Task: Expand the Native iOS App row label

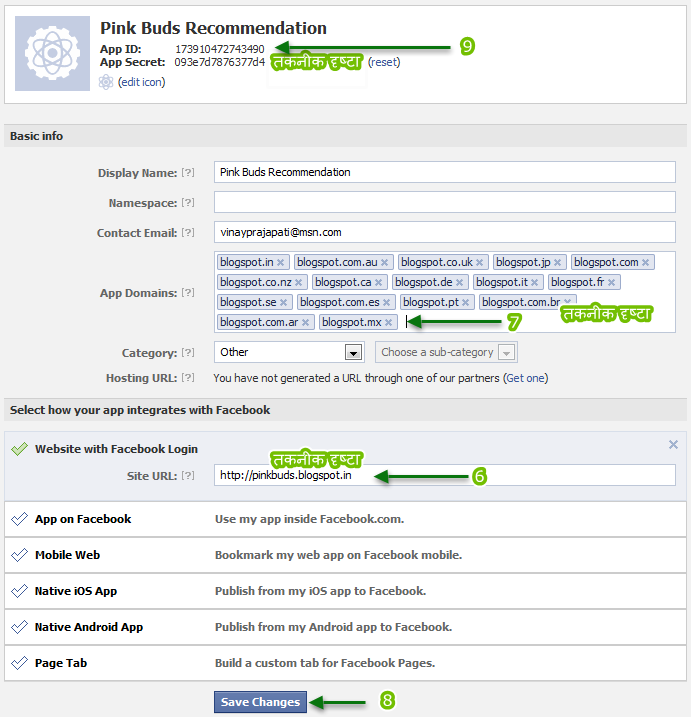Action: tap(76, 591)
